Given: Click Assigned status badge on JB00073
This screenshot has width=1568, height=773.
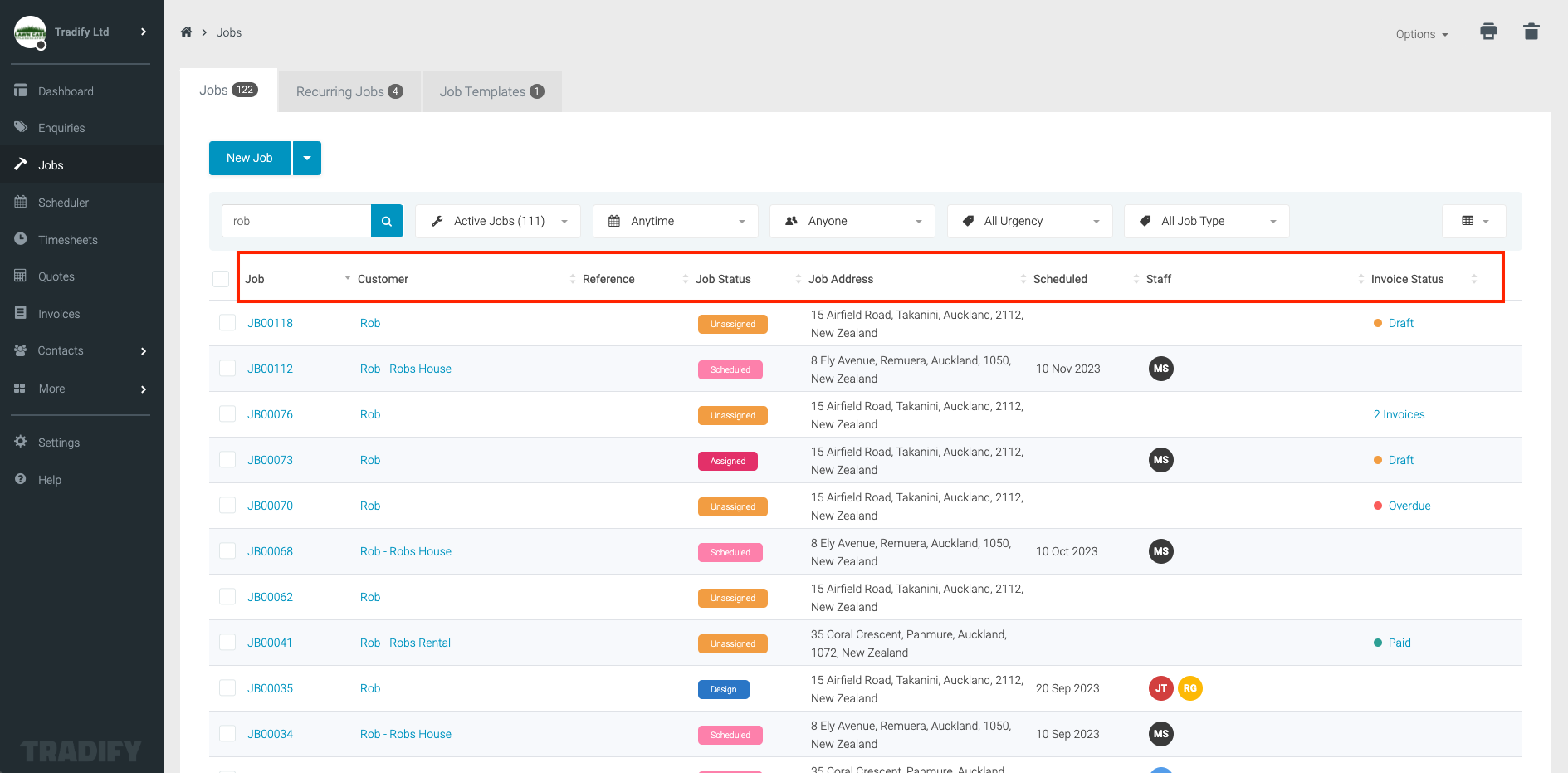Looking at the screenshot, I should (728, 461).
